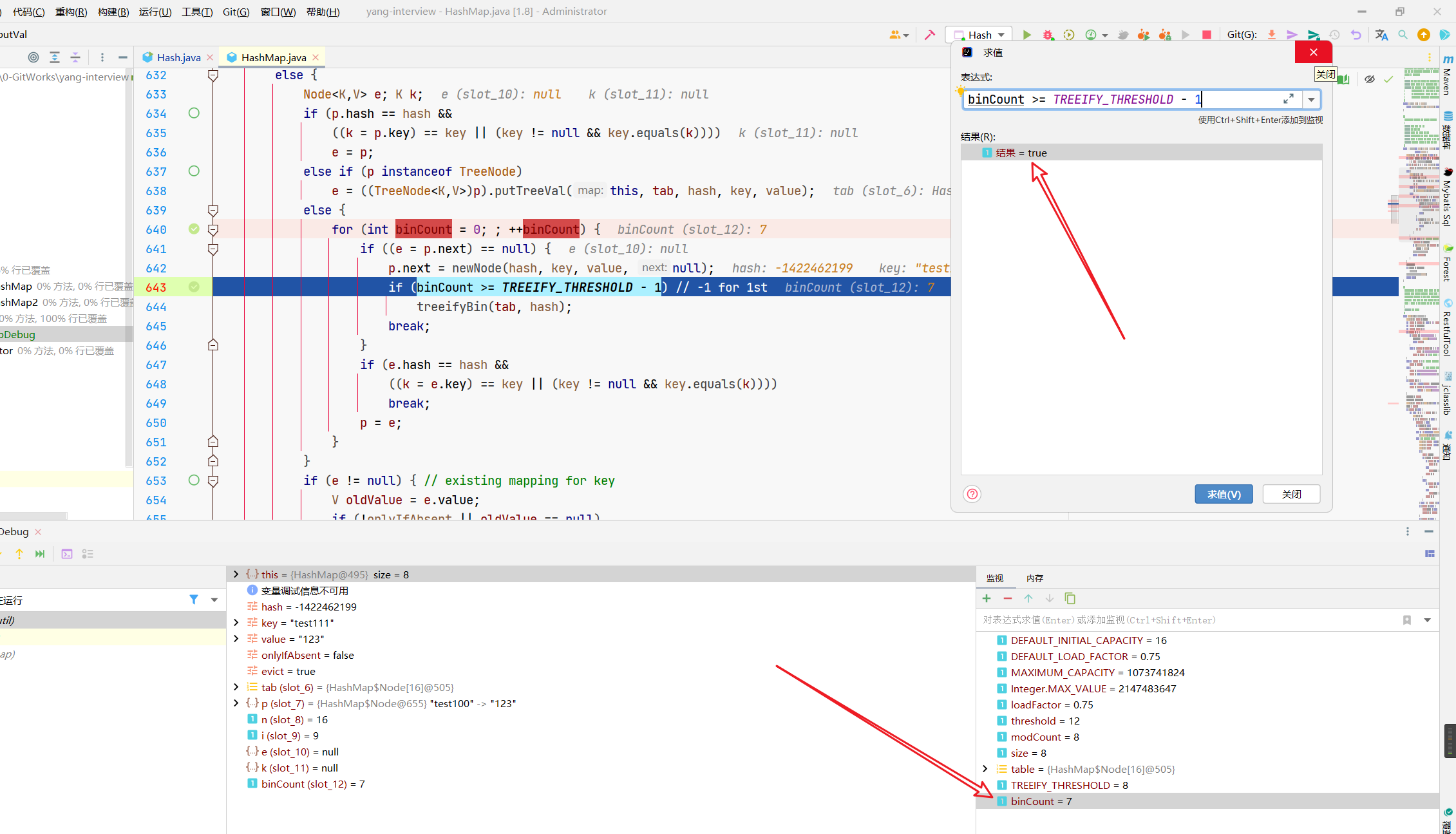Add a new watch with the plus icon
This screenshot has width=1456, height=834.
pyautogui.click(x=987, y=599)
